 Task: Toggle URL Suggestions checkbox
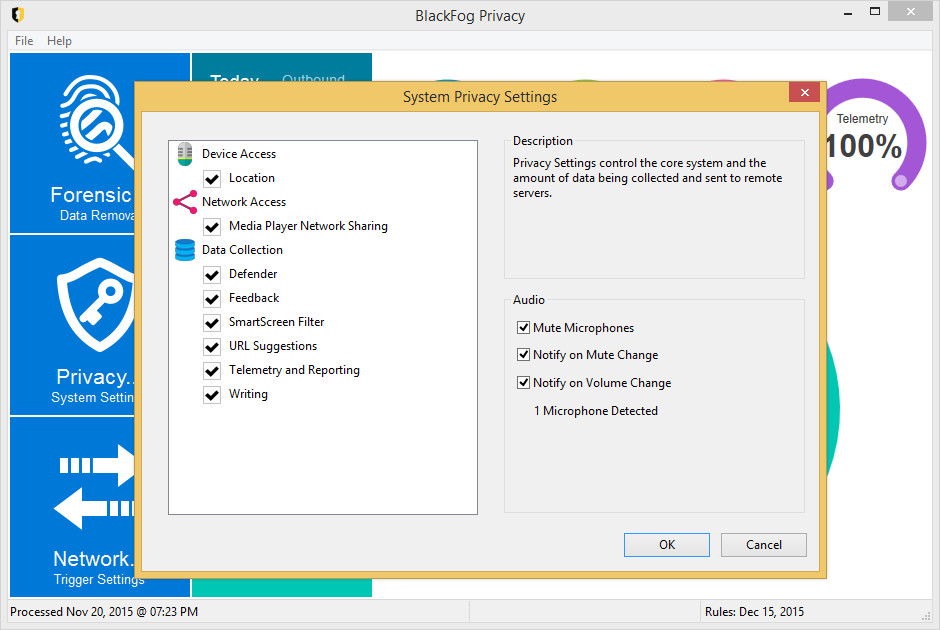click(212, 346)
